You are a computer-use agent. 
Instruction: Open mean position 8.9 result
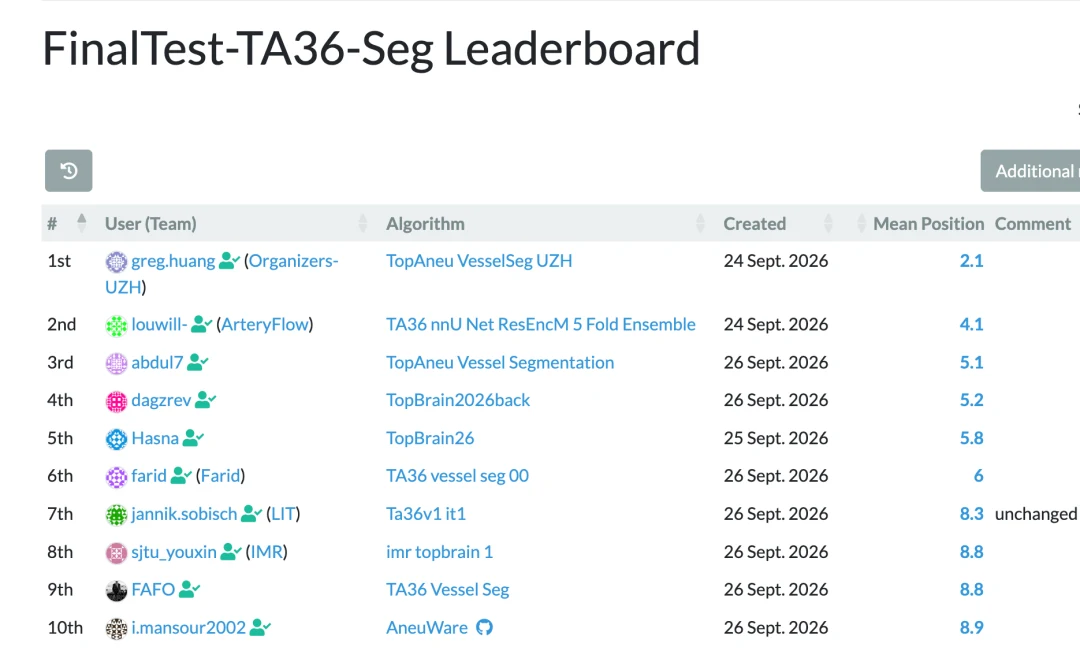pos(971,628)
